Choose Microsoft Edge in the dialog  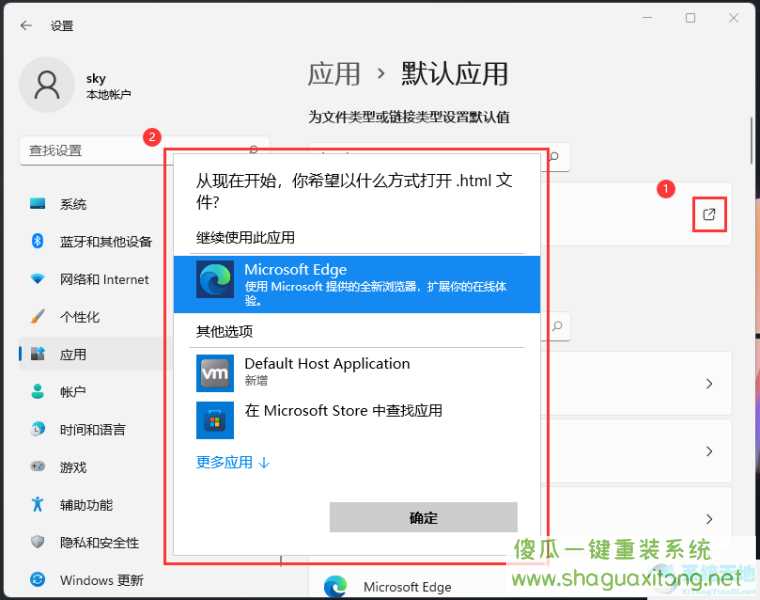pyautogui.click(x=357, y=284)
